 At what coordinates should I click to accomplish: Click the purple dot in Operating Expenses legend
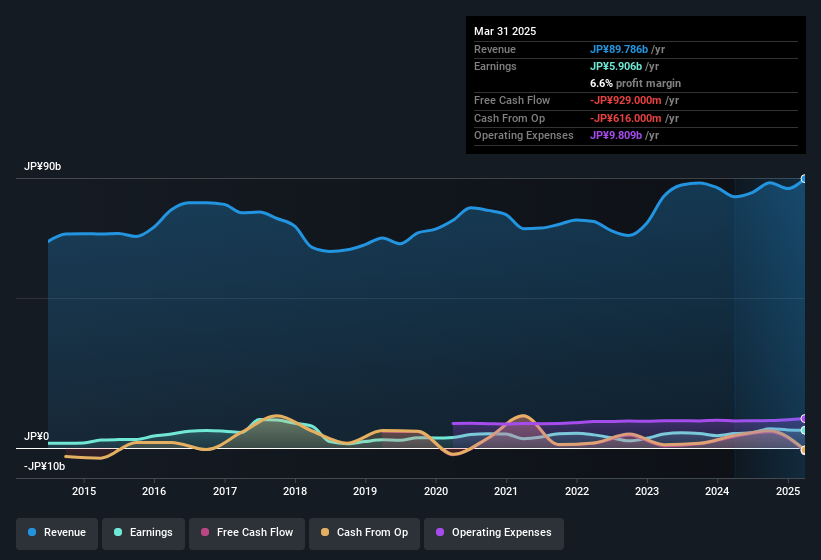440,532
